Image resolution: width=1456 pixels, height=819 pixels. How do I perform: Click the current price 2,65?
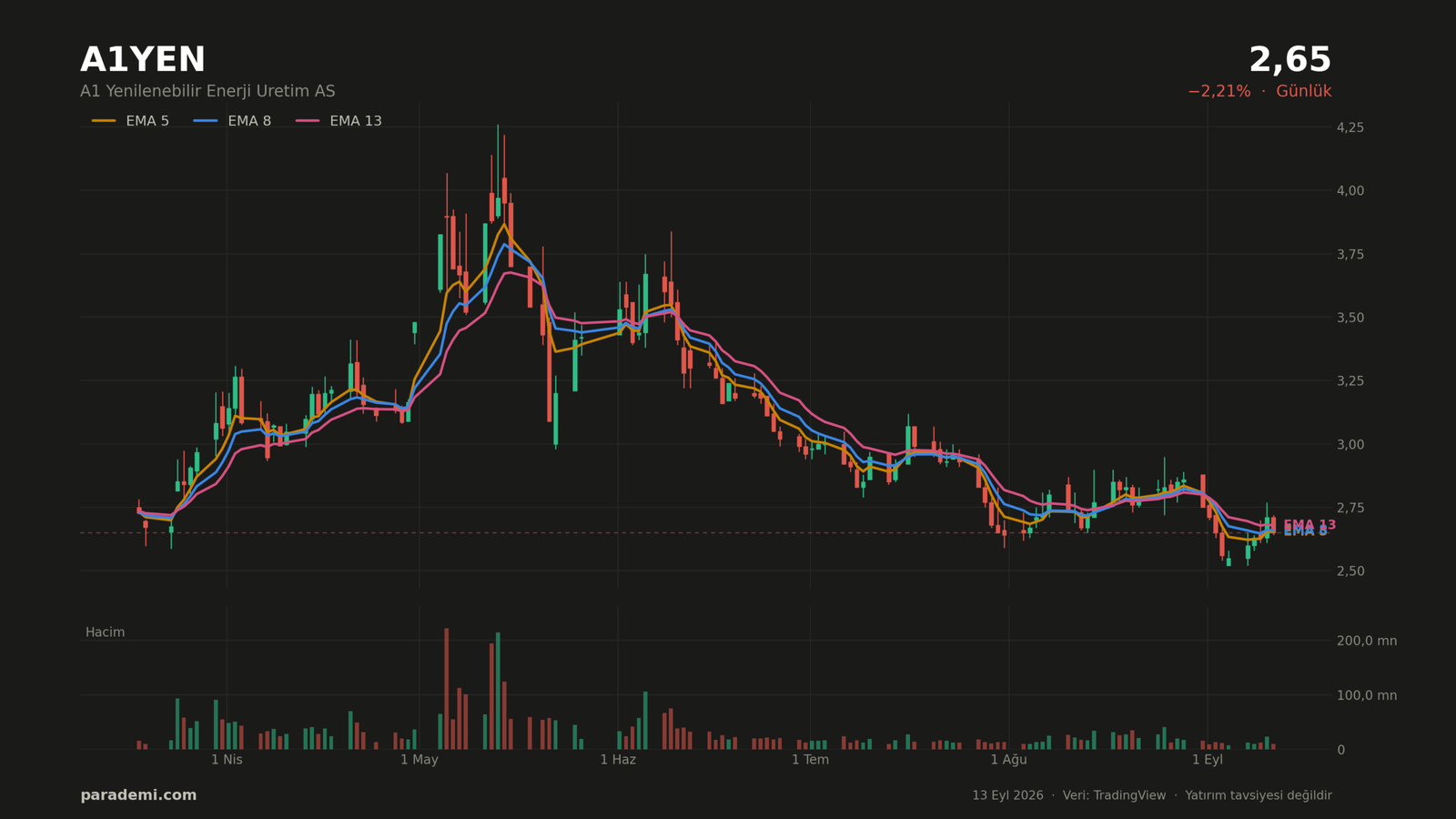coord(1289,60)
